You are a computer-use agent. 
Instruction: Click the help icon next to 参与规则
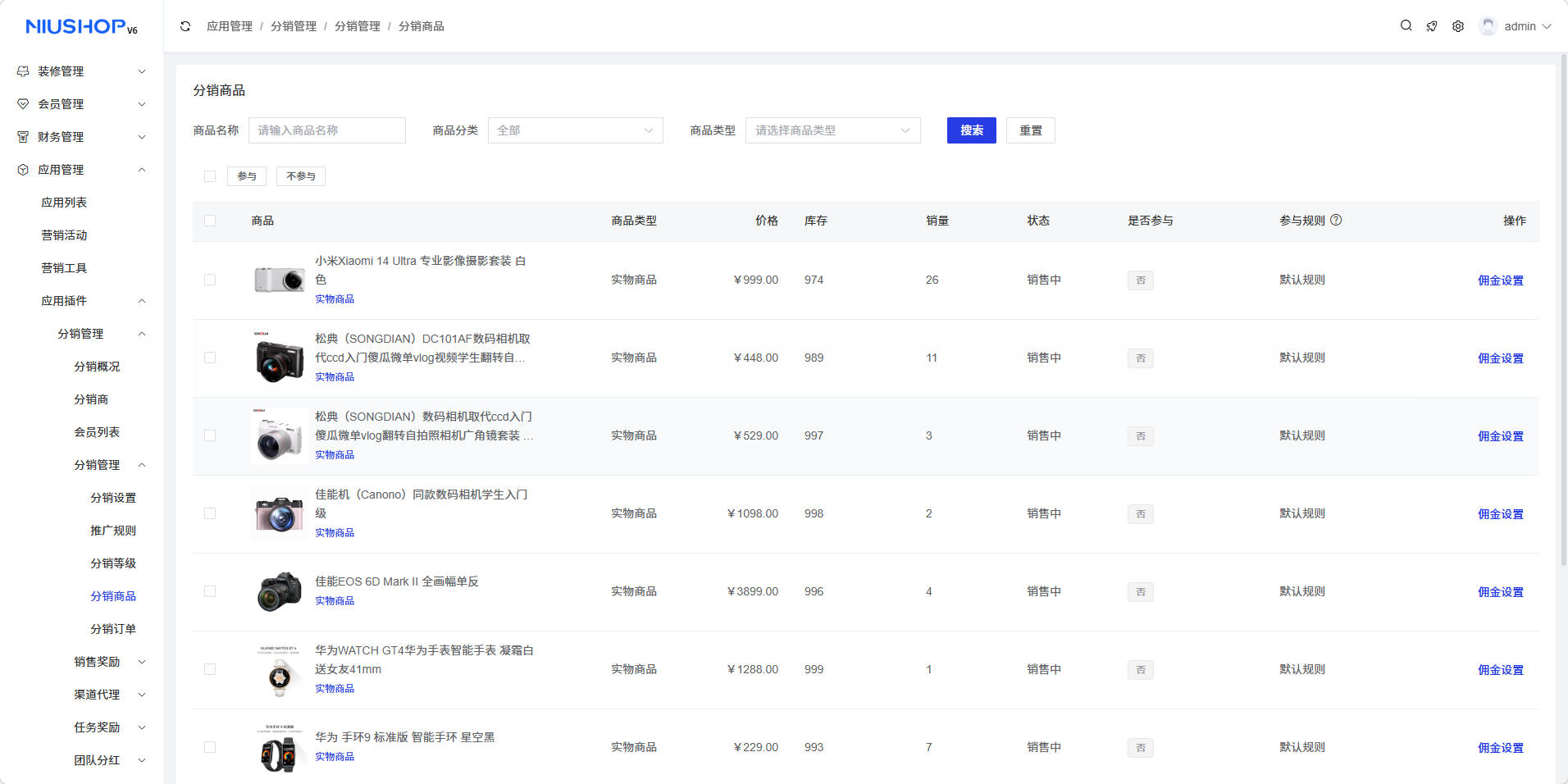tap(1336, 221)
